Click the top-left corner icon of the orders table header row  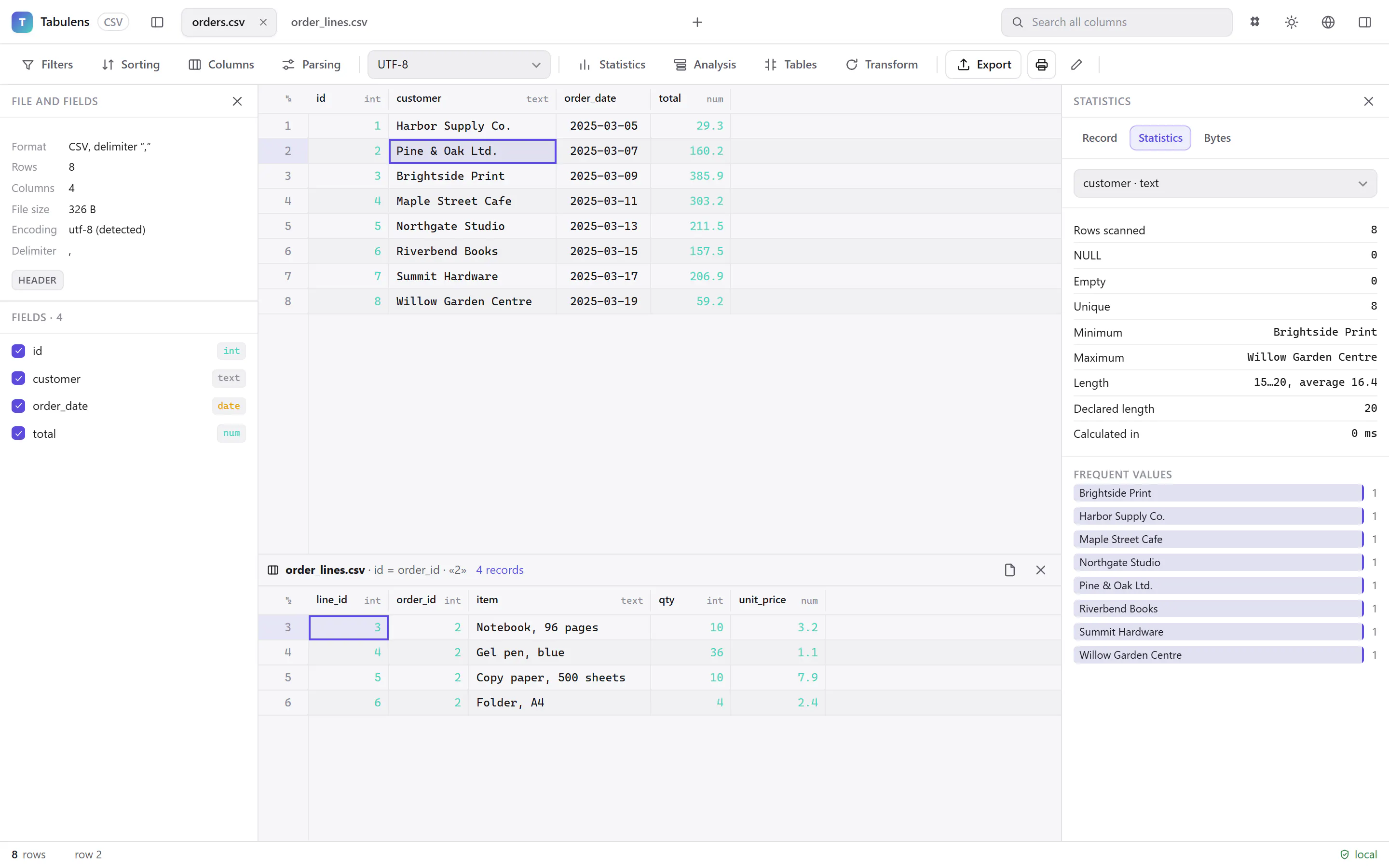[288, 99]
